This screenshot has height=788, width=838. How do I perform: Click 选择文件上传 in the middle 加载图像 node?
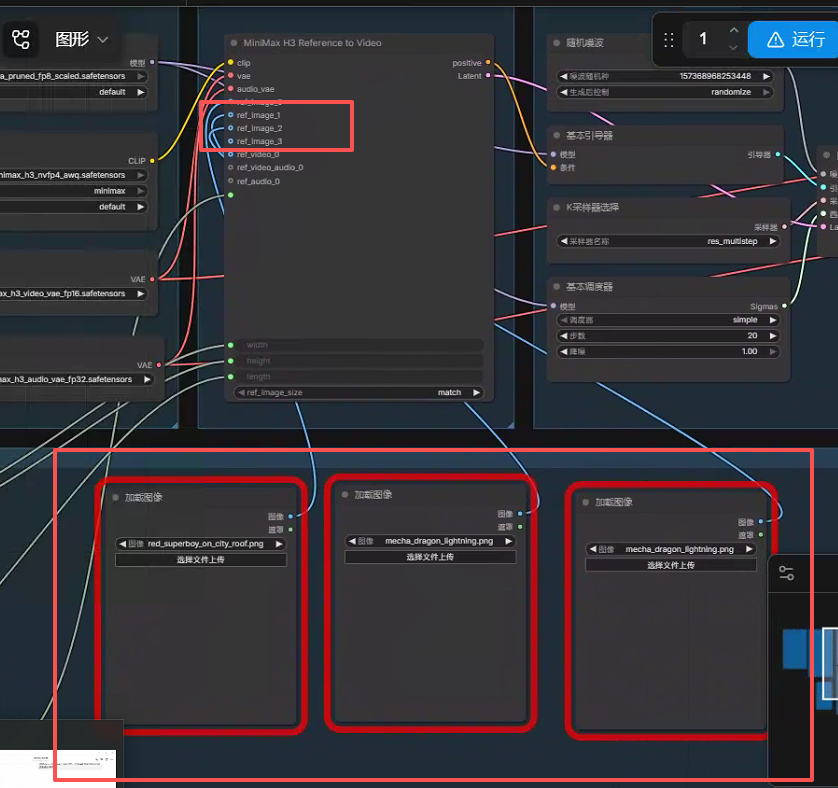430,557
